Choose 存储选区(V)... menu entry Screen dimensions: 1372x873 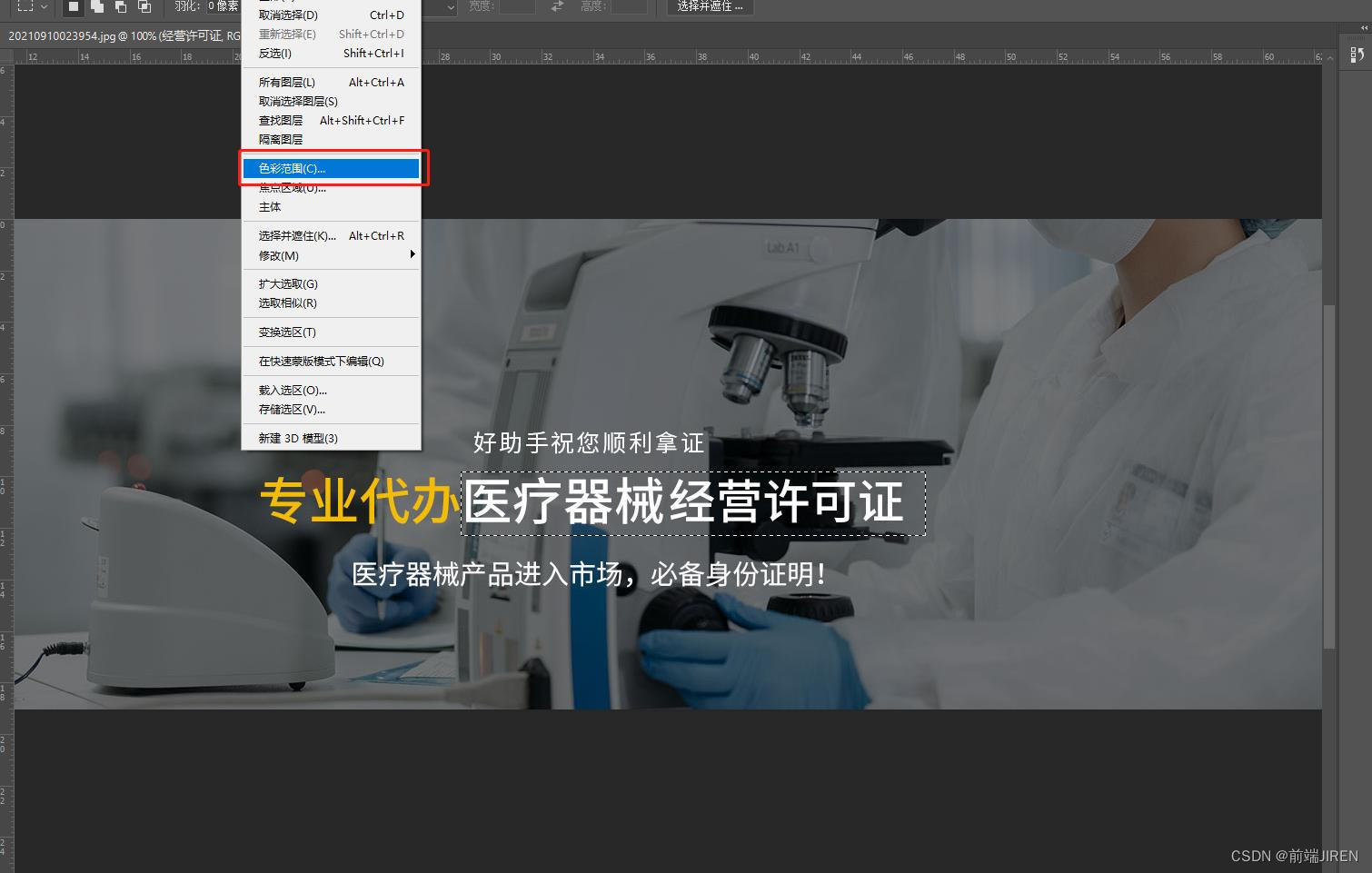point(331,409)
